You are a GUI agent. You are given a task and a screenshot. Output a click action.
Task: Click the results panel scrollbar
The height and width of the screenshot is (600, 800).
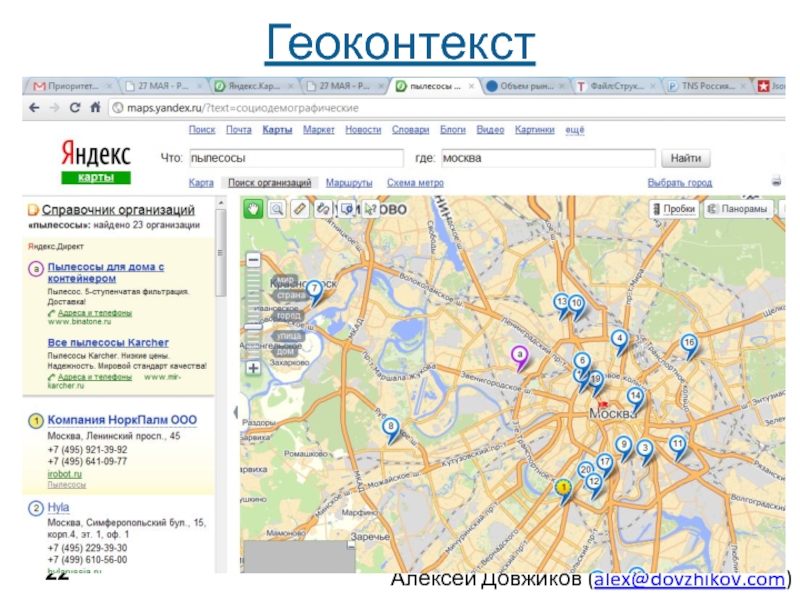220,253
